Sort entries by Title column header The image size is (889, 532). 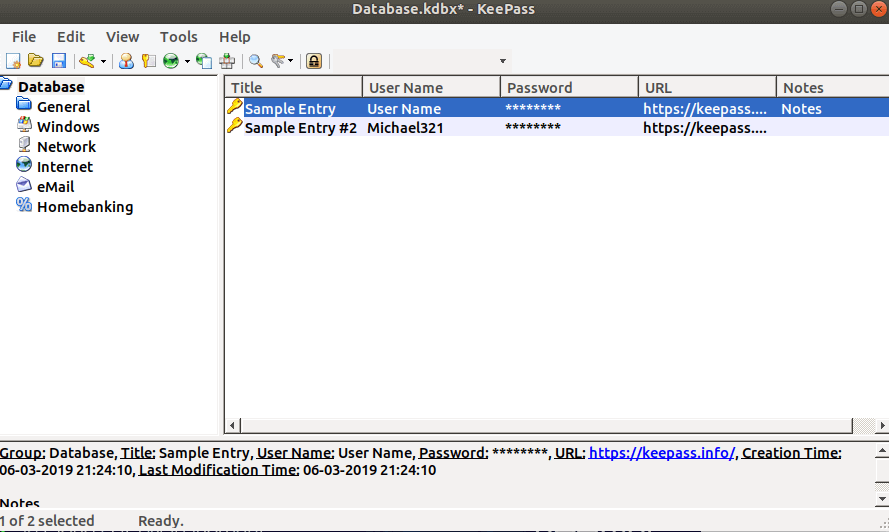pyautogui.click(x=294, y=87)
